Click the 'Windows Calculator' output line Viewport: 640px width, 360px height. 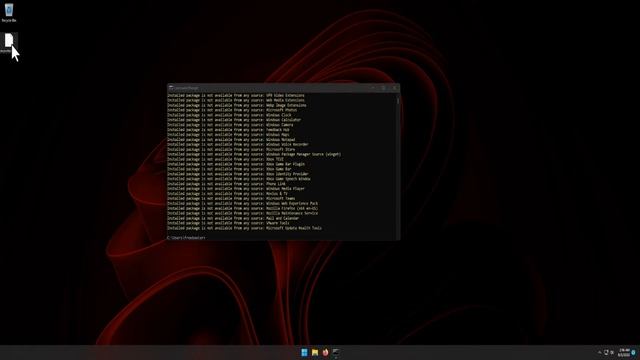tap(234, 120)
